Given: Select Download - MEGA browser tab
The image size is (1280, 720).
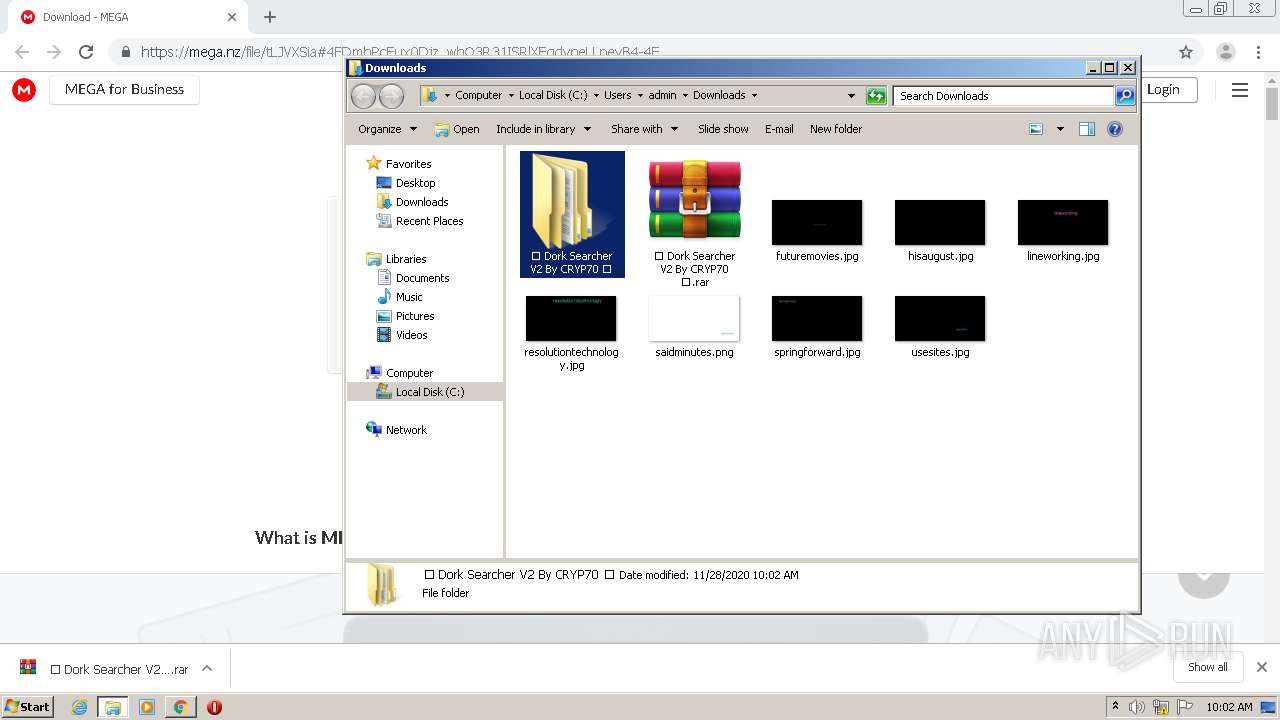Looking at the screenshot, I should click(x=130, y=17).
